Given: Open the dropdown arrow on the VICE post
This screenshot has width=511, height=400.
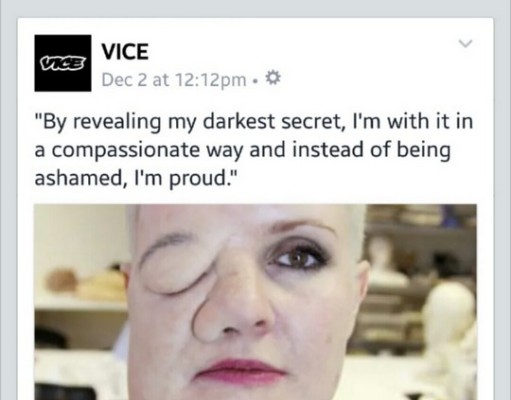Looking at the screenshot, I should (465, 43).
